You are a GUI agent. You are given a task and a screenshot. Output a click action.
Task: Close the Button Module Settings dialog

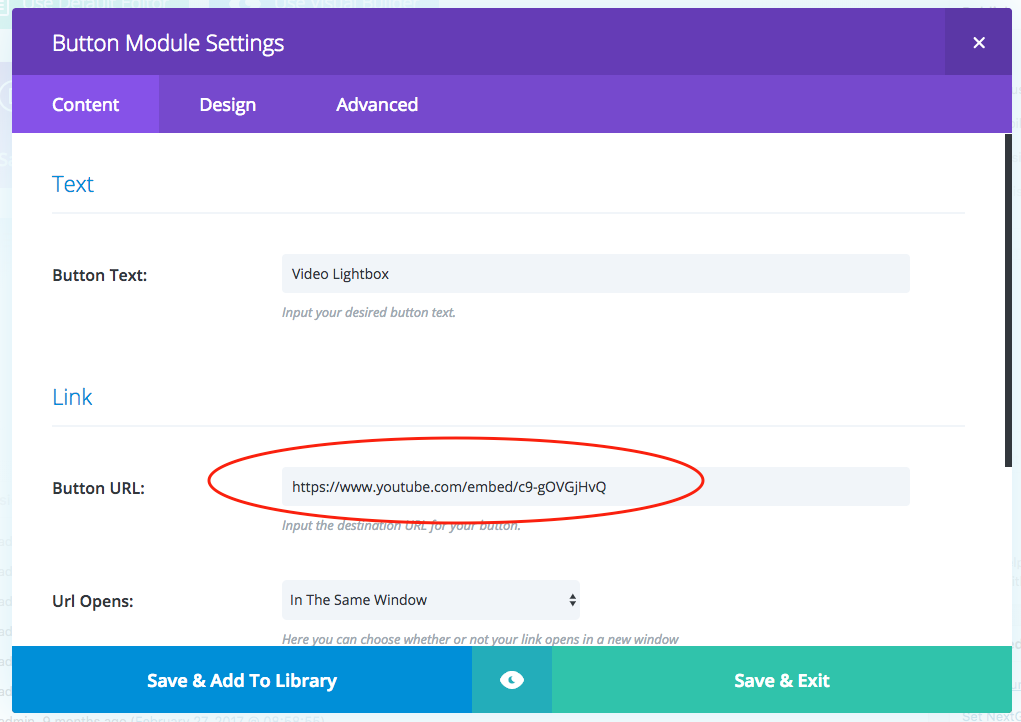978,43
